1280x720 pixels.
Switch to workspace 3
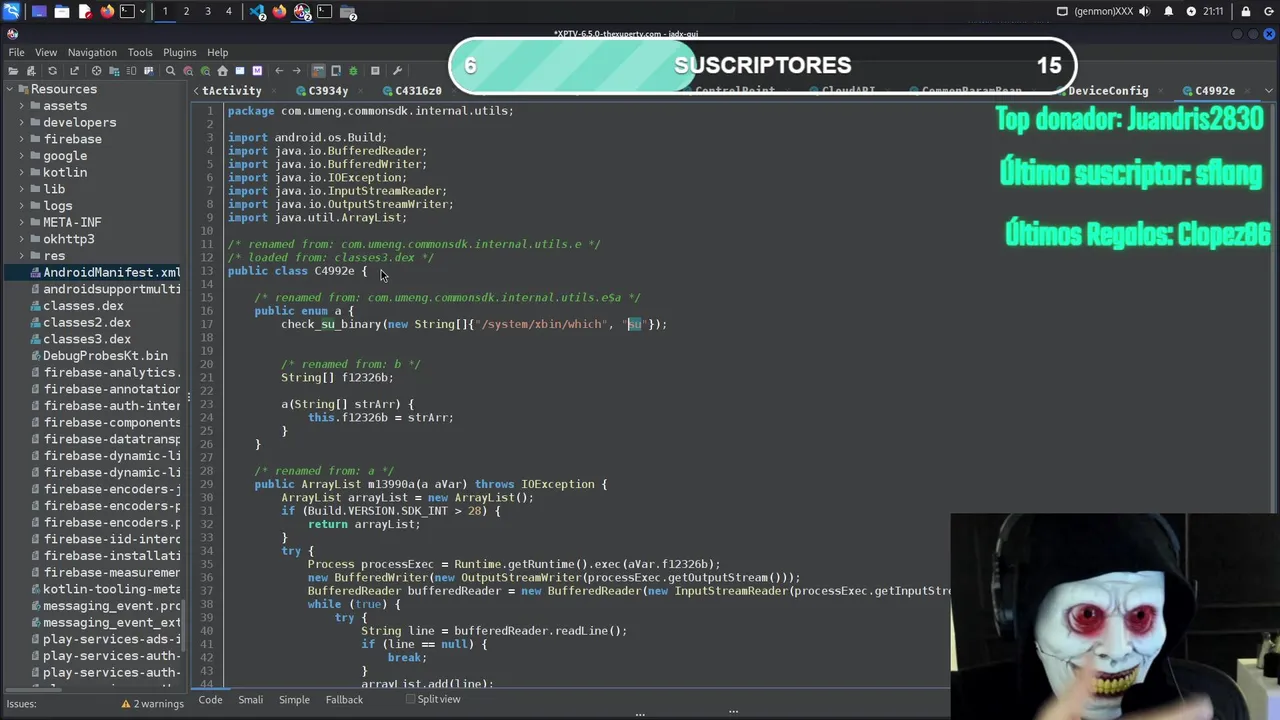[x=208, y=12]
